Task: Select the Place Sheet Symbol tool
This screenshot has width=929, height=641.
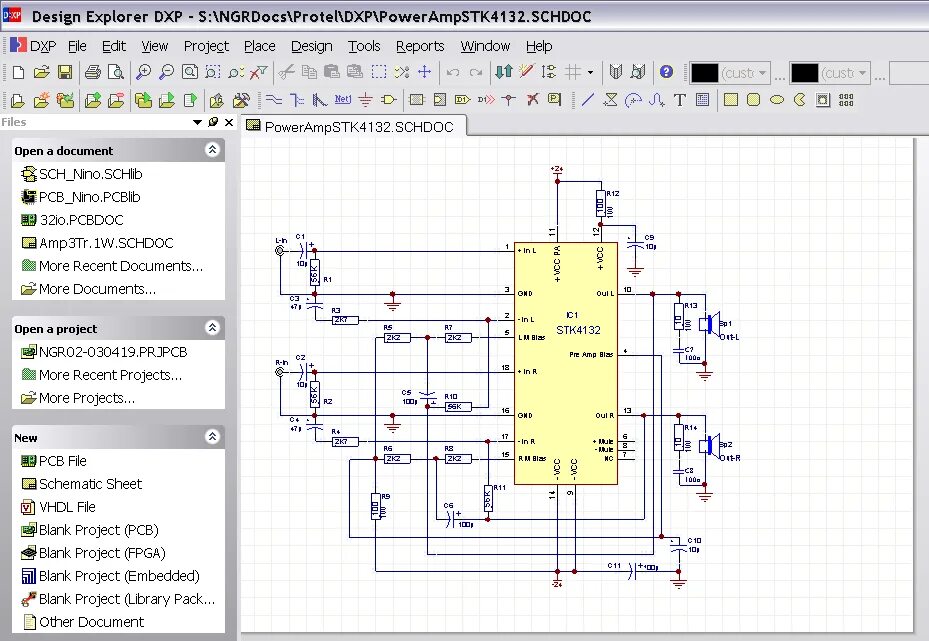Action: click(x=417, y=100)
